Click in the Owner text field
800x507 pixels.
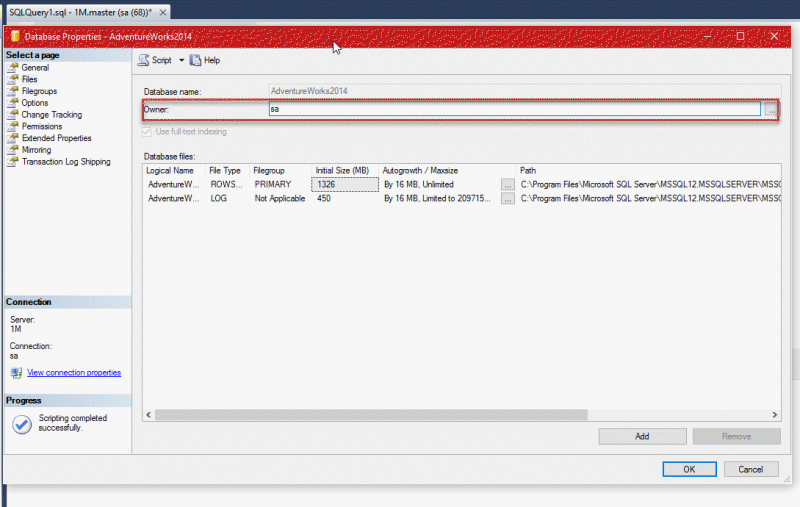pyautogui.click(x=514, y=109)
